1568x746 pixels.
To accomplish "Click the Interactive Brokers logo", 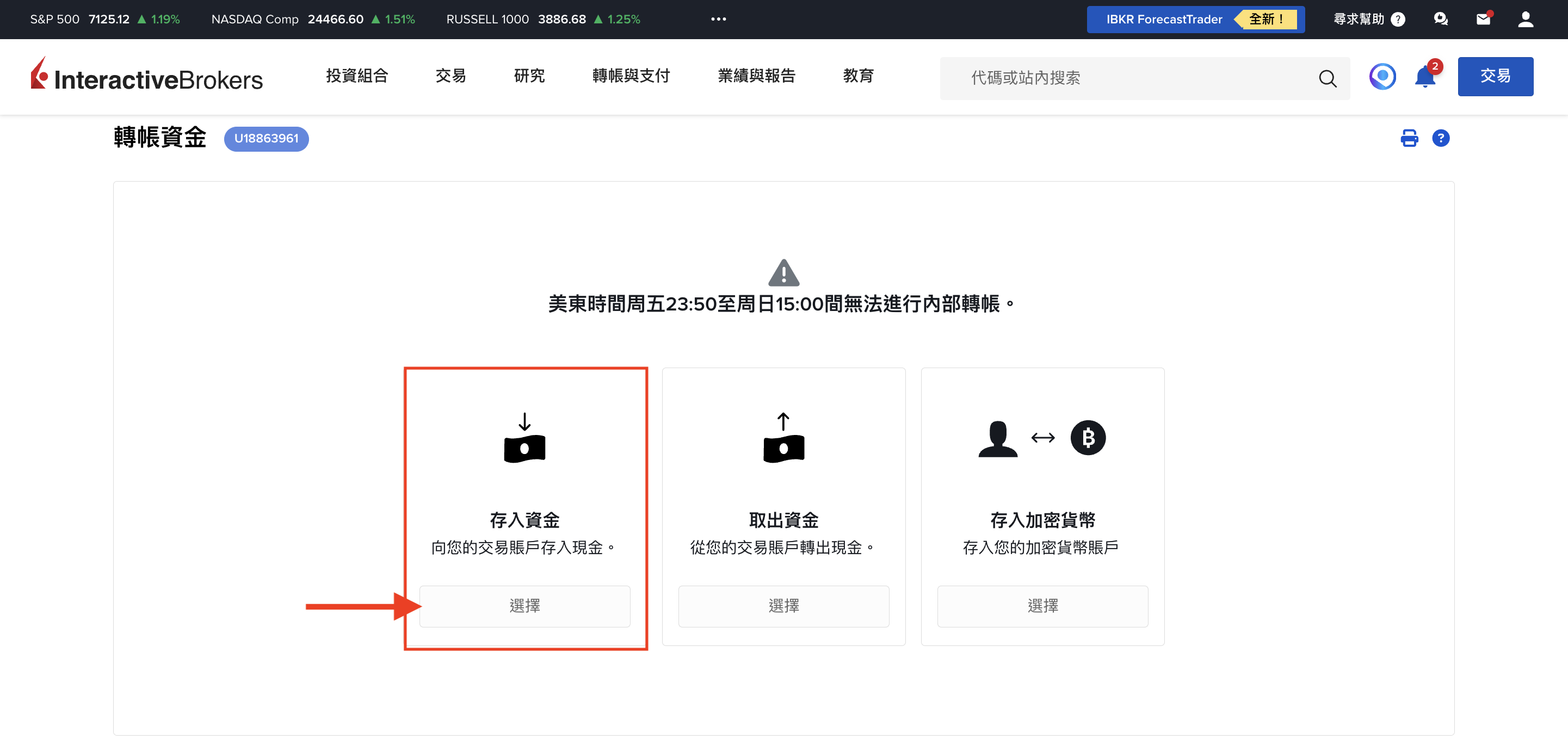I will click(147, 76).
